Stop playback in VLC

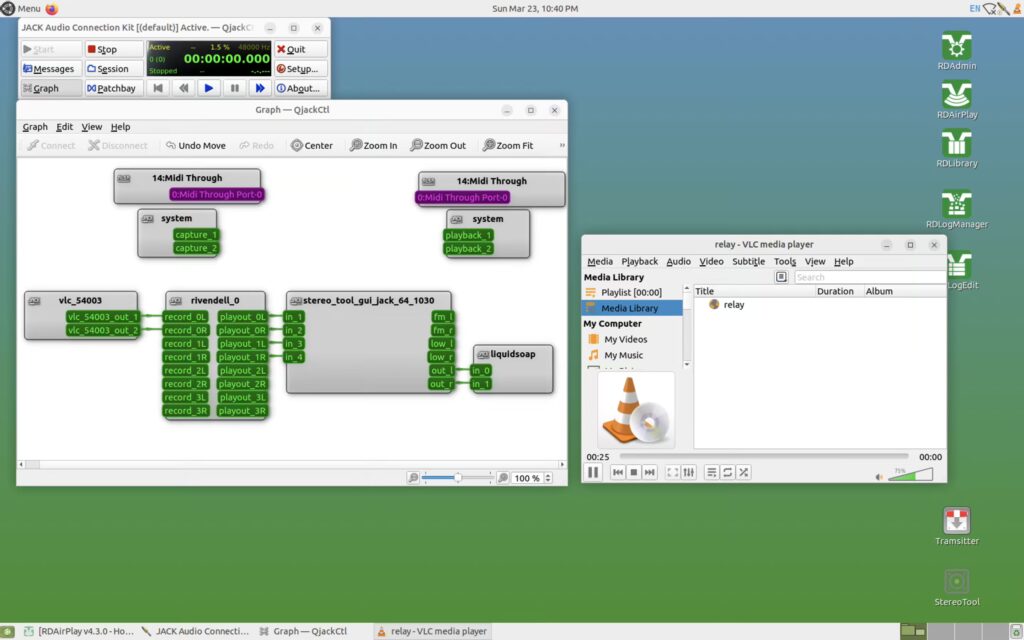[x=633, y=472]
